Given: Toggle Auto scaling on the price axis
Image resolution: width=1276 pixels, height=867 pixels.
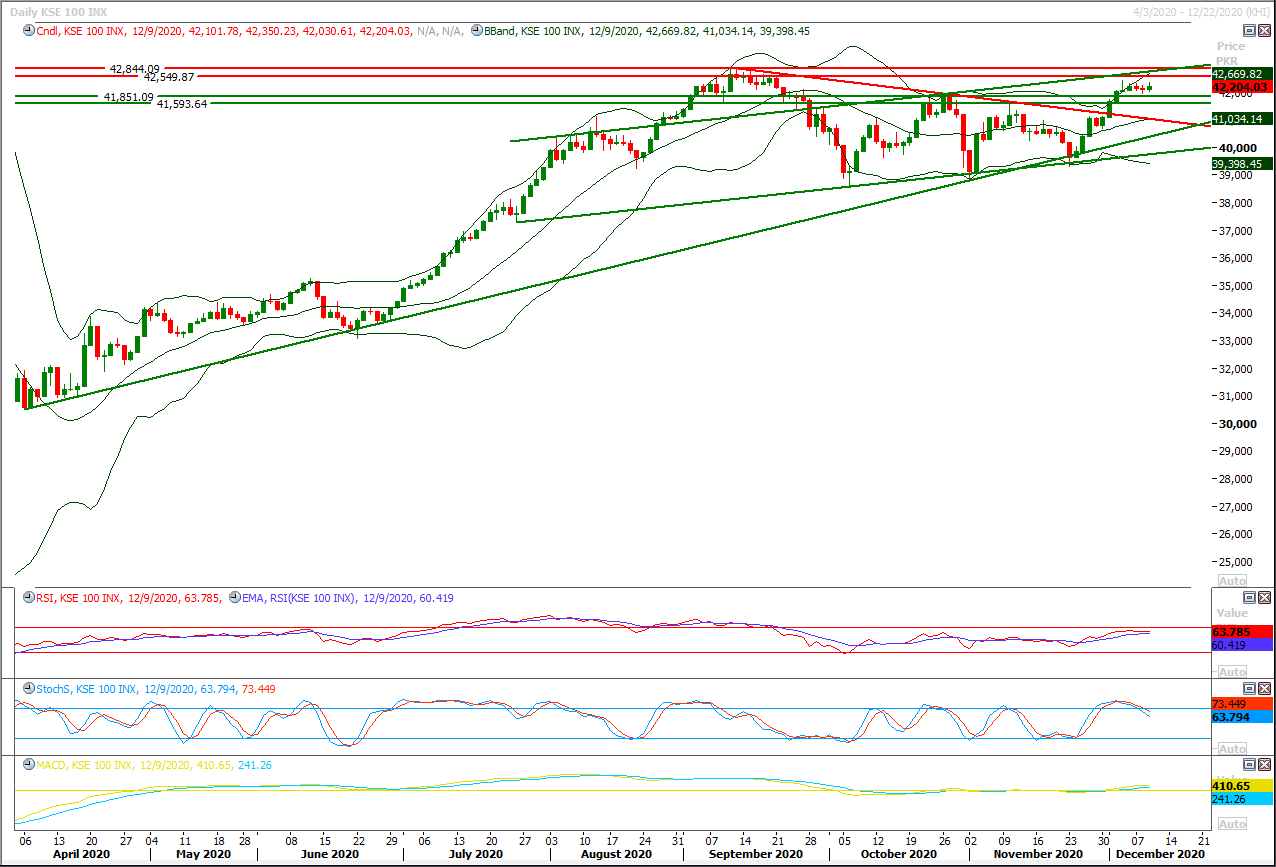Looking at the screenshot, I should pos(1233,580).
